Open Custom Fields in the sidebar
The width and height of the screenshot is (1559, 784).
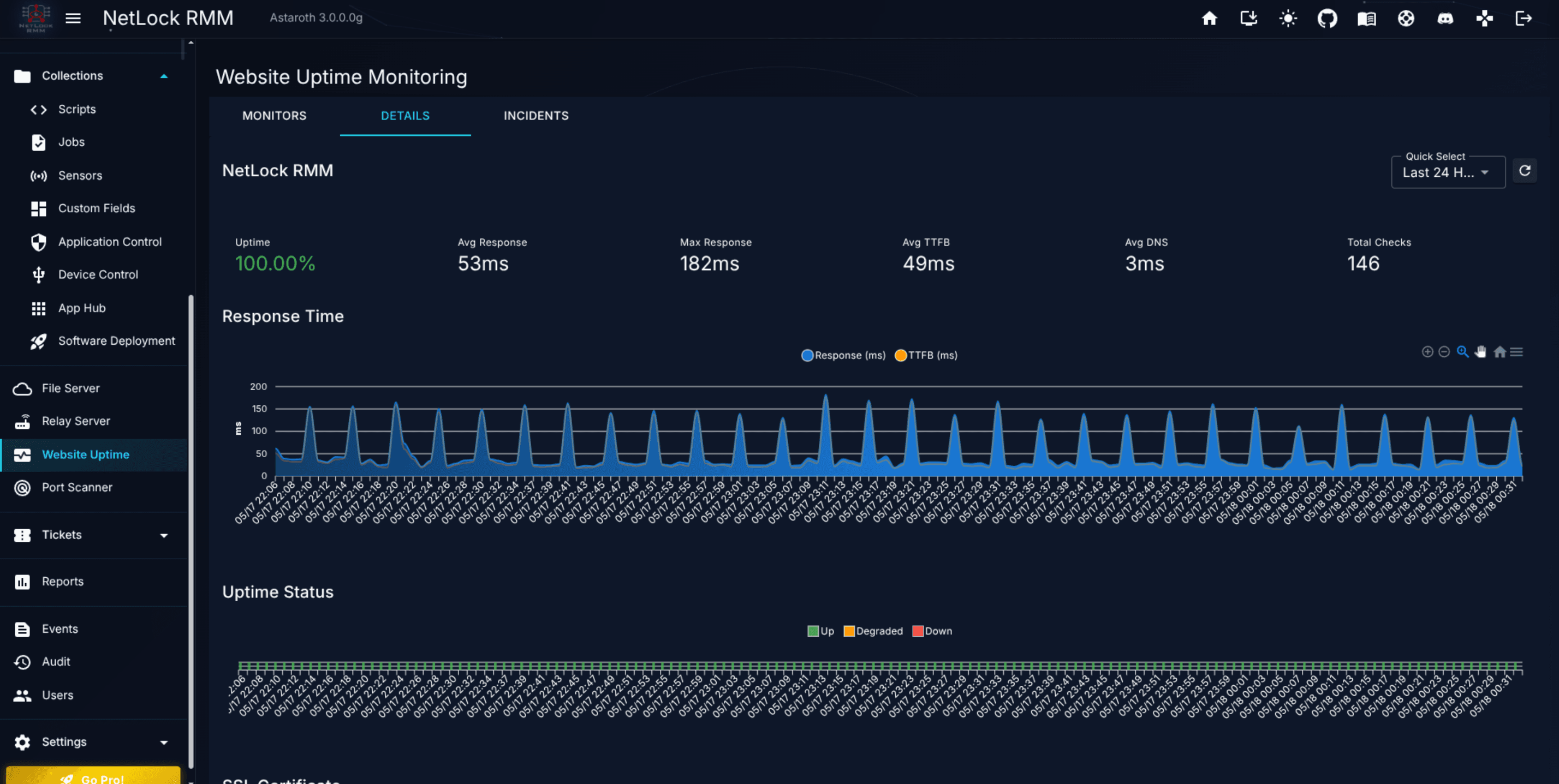click(x=93, y=208)
